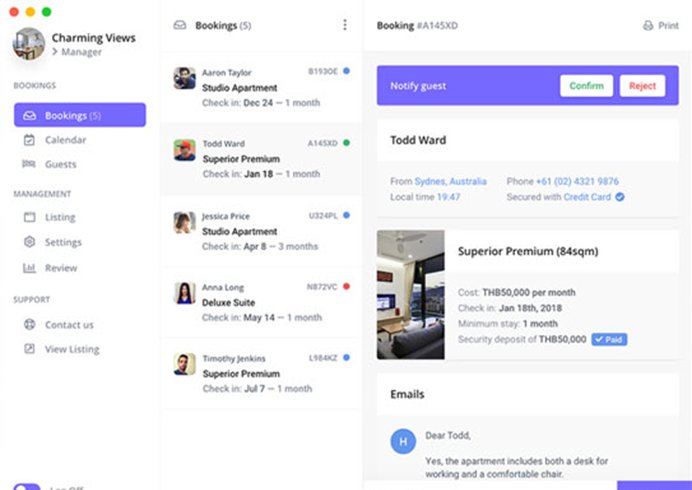Click the View Listing external icon
Screen dimensions: 692x490
[x=29, y=349]
